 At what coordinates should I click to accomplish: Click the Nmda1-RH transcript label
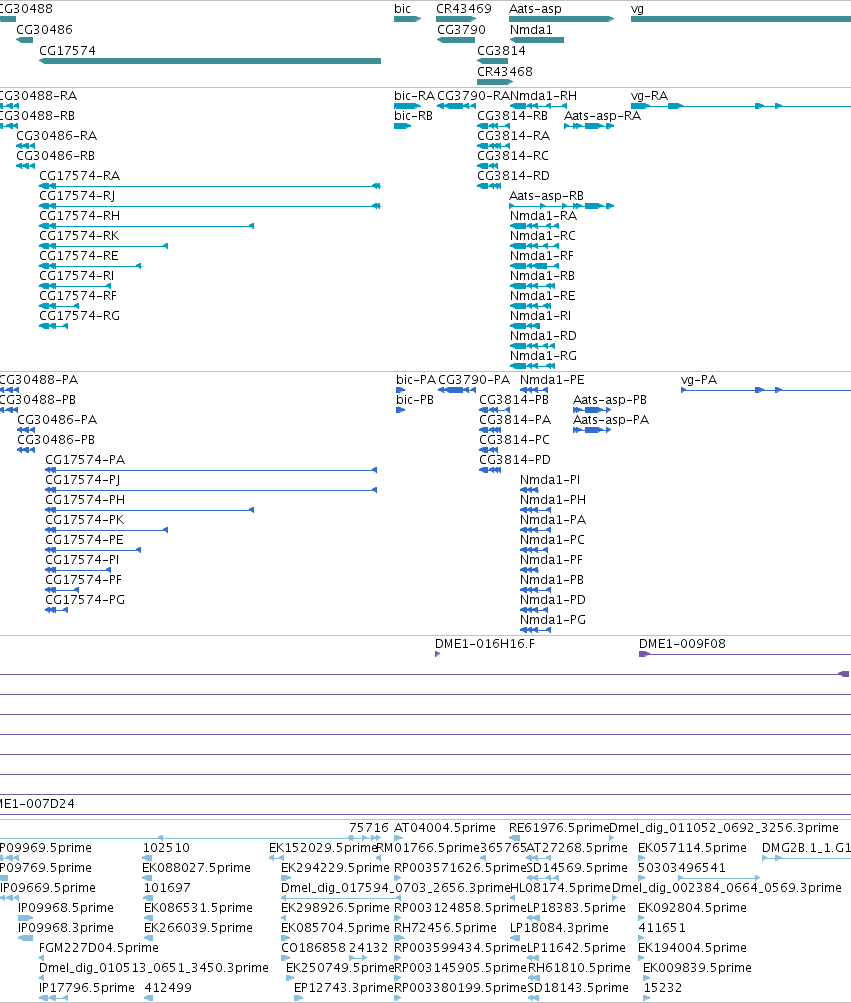543,96
